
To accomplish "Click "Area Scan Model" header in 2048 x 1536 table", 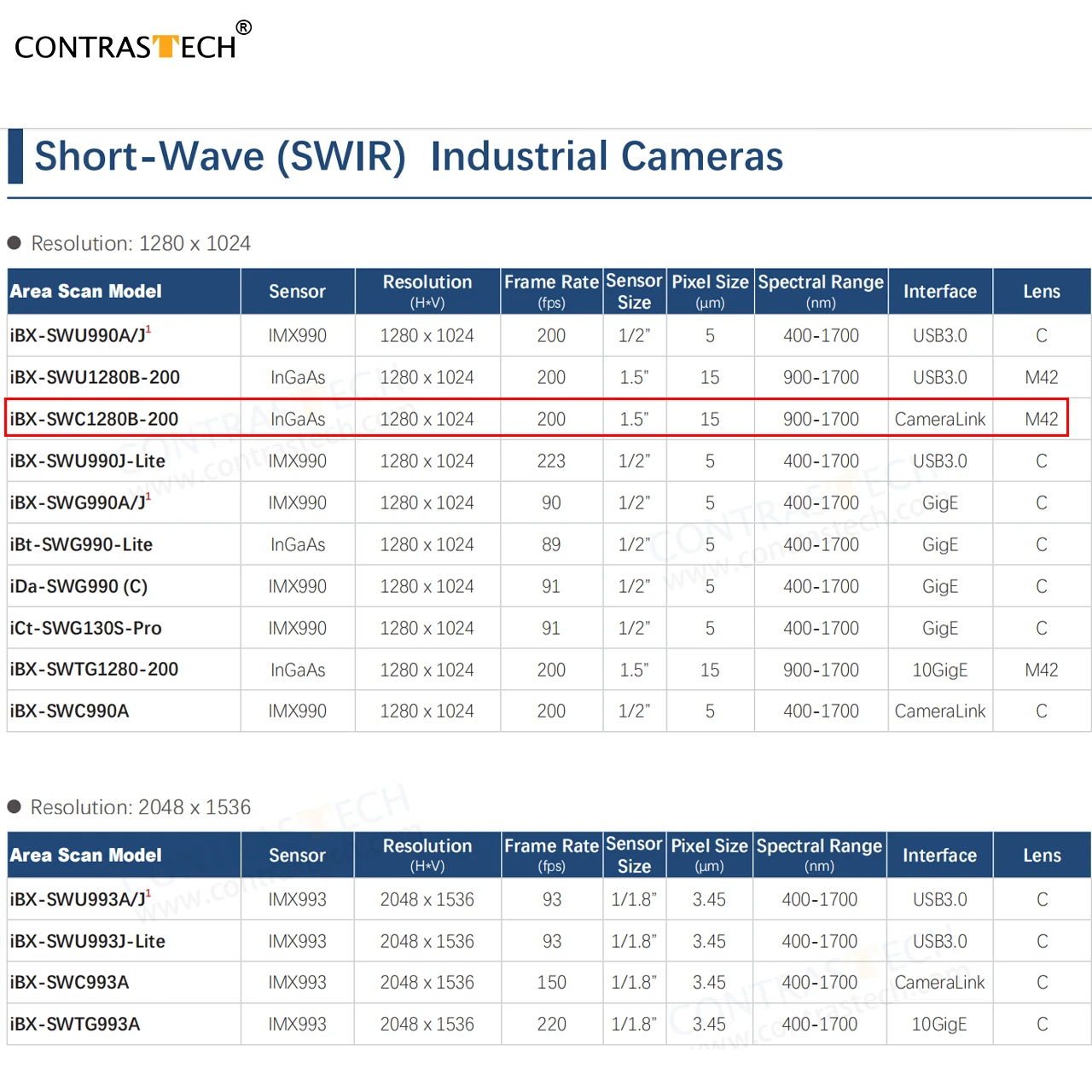I will point(85,856).
